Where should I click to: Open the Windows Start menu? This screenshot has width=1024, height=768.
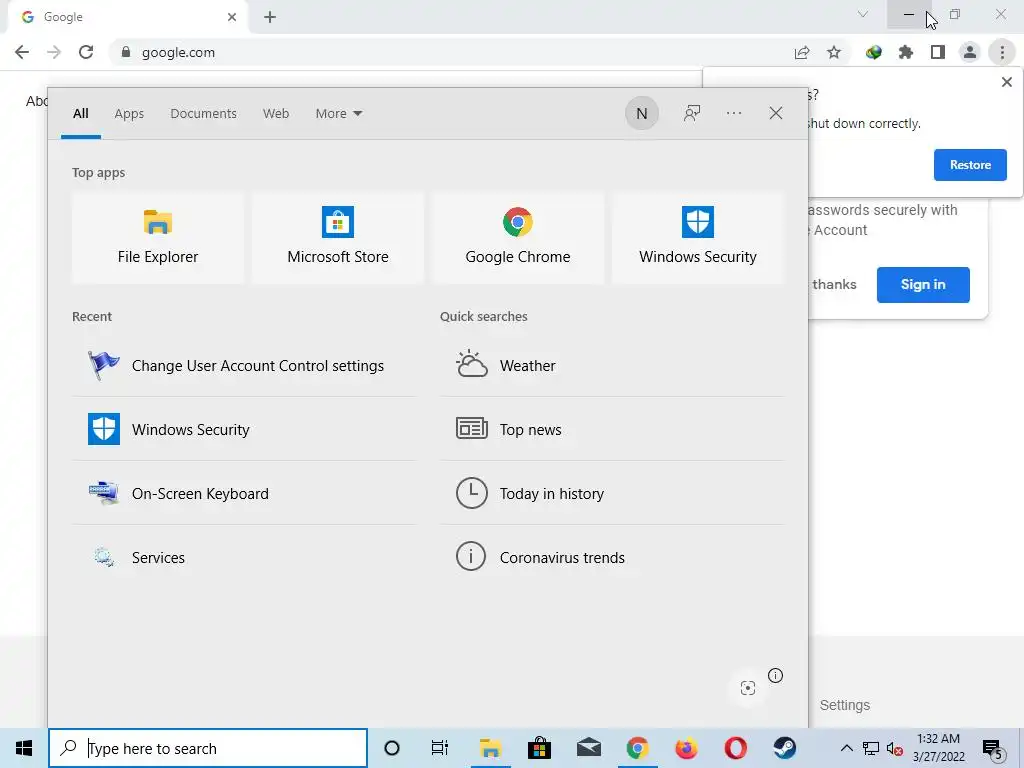(x=24, y=748)
